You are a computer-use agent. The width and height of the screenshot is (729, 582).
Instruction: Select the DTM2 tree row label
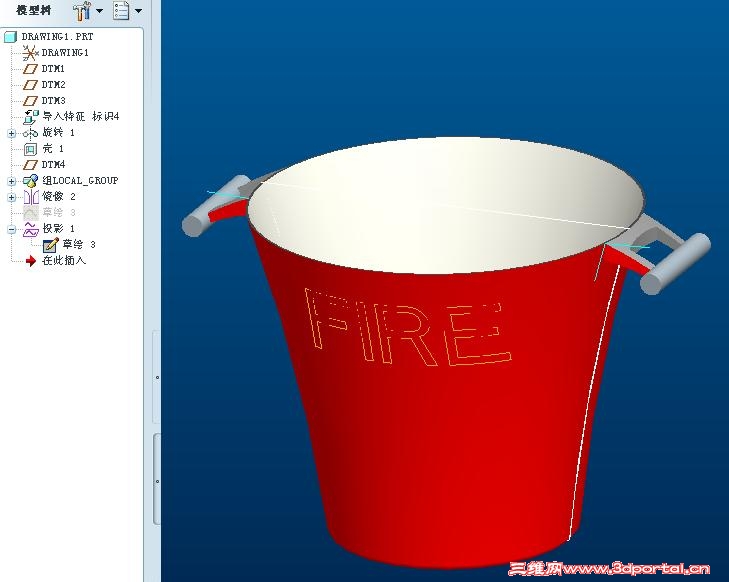pyautogui.click(x=53, y=85)
